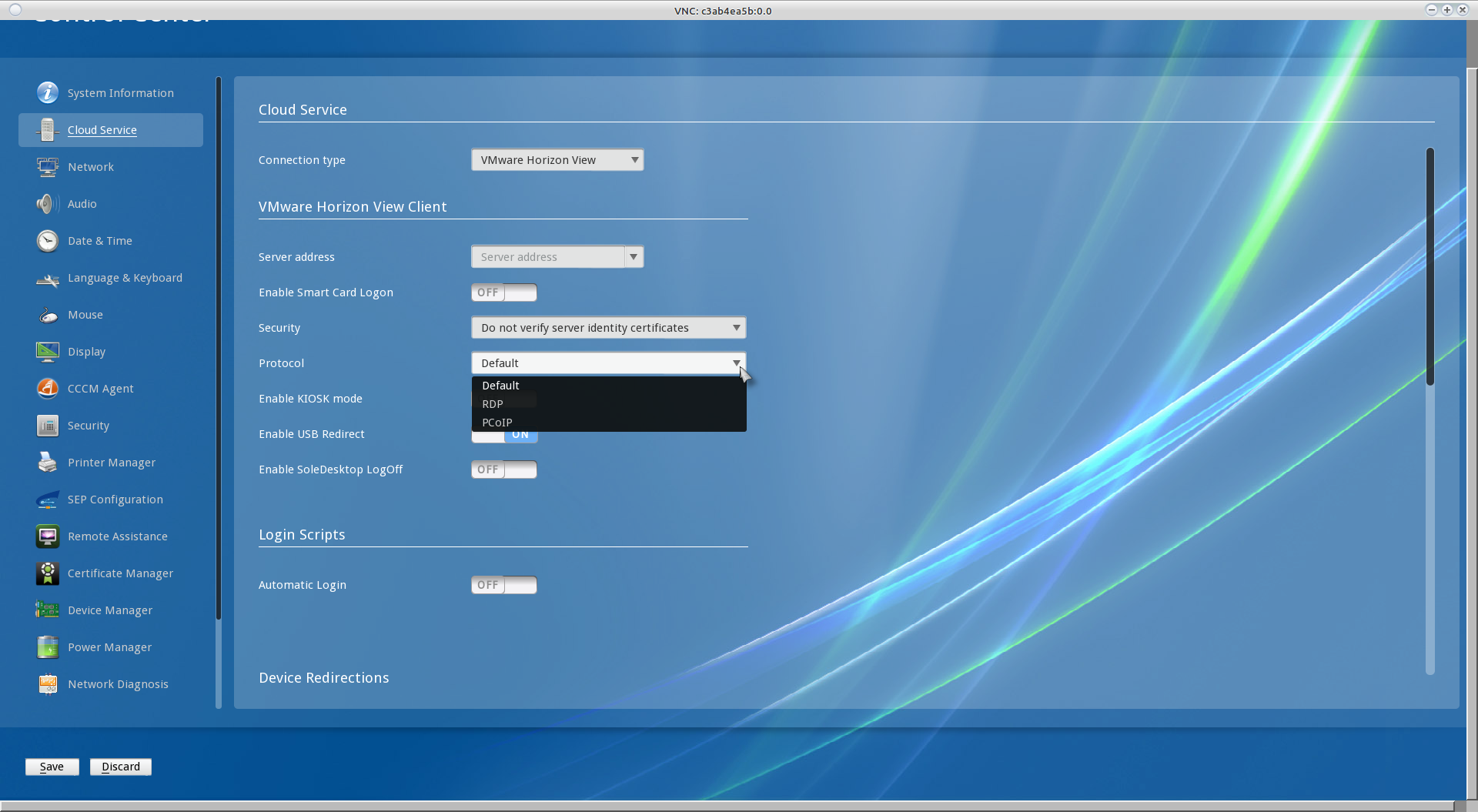This screenshot has width=1478, height=812.
Task: Go to Printer Manager section
Action: [112, 463]
